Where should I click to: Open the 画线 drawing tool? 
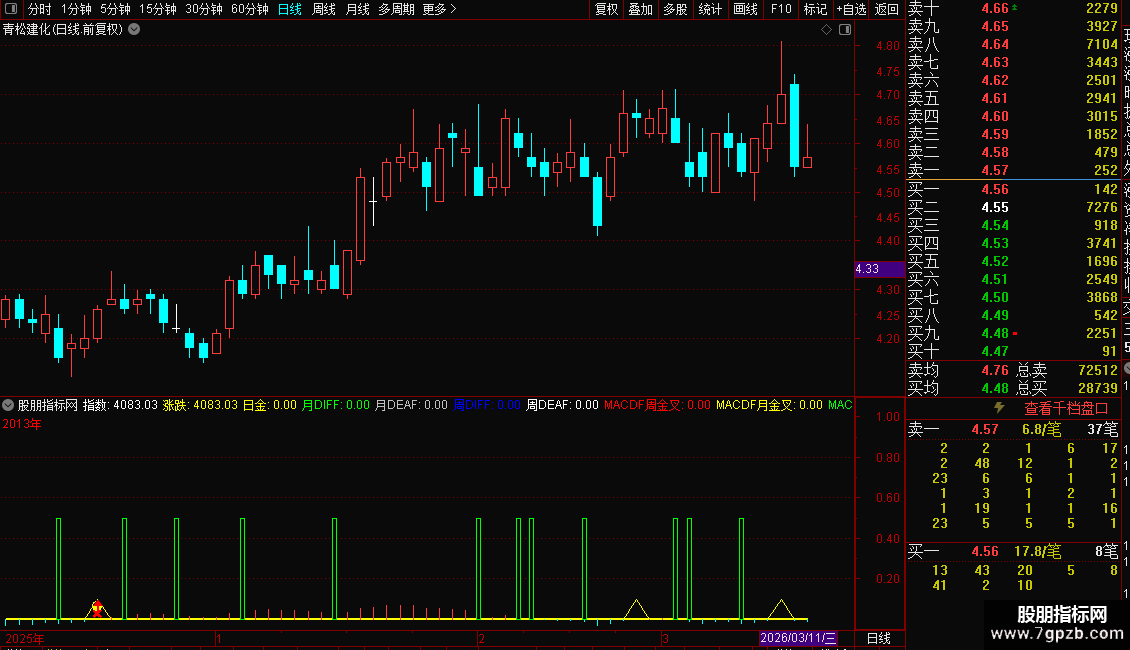pos(745,9)
